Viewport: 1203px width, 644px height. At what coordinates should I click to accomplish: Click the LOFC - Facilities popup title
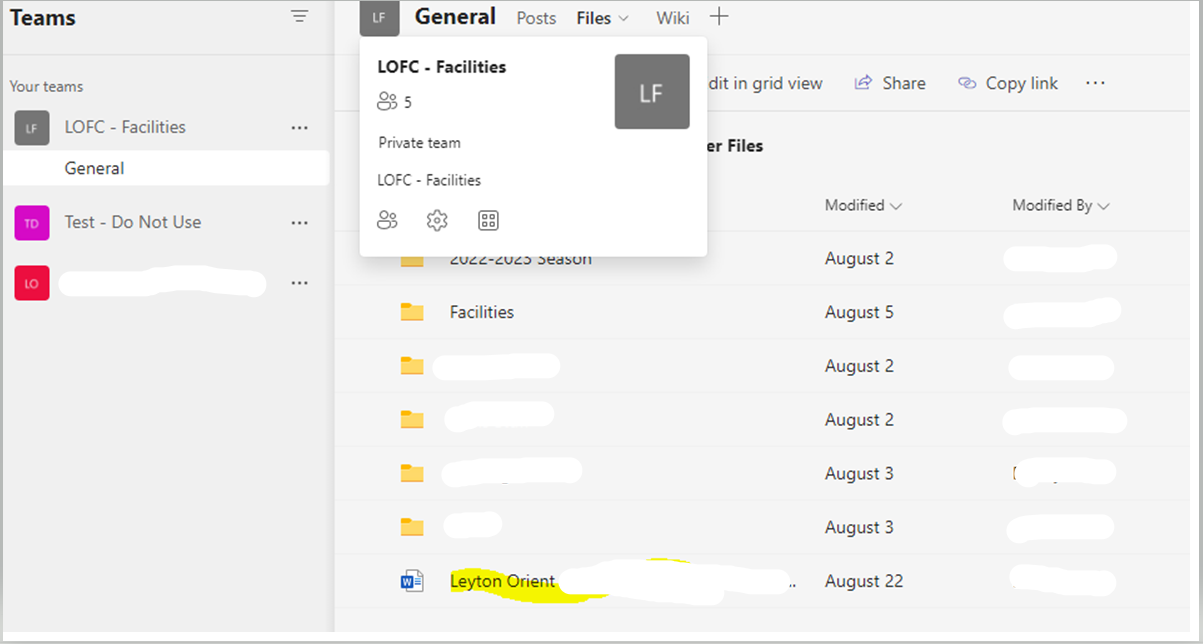pos(442,67)
